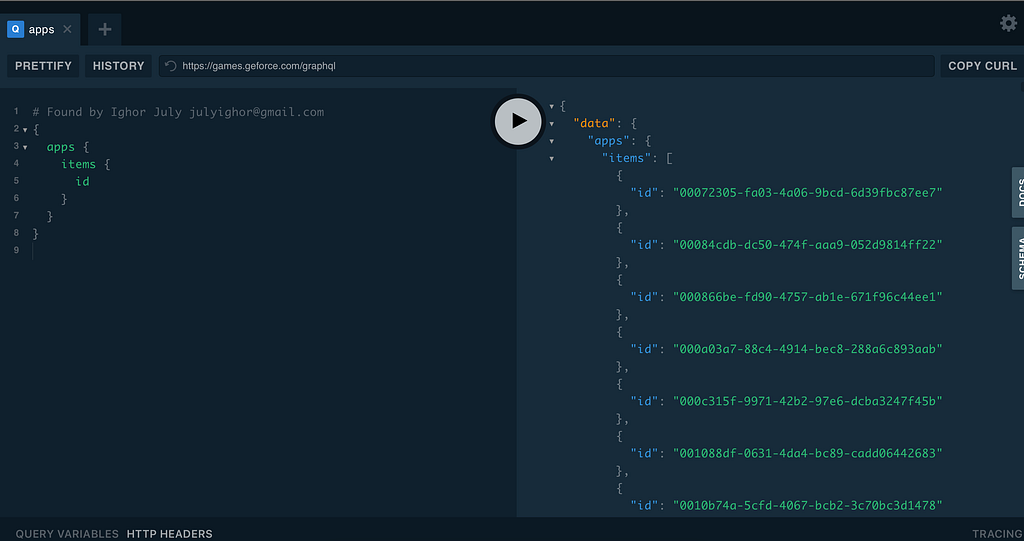Edit the GraphQL endpoint URL field
The width and height of the screenshot is (1024, 541).
[547, 66]
